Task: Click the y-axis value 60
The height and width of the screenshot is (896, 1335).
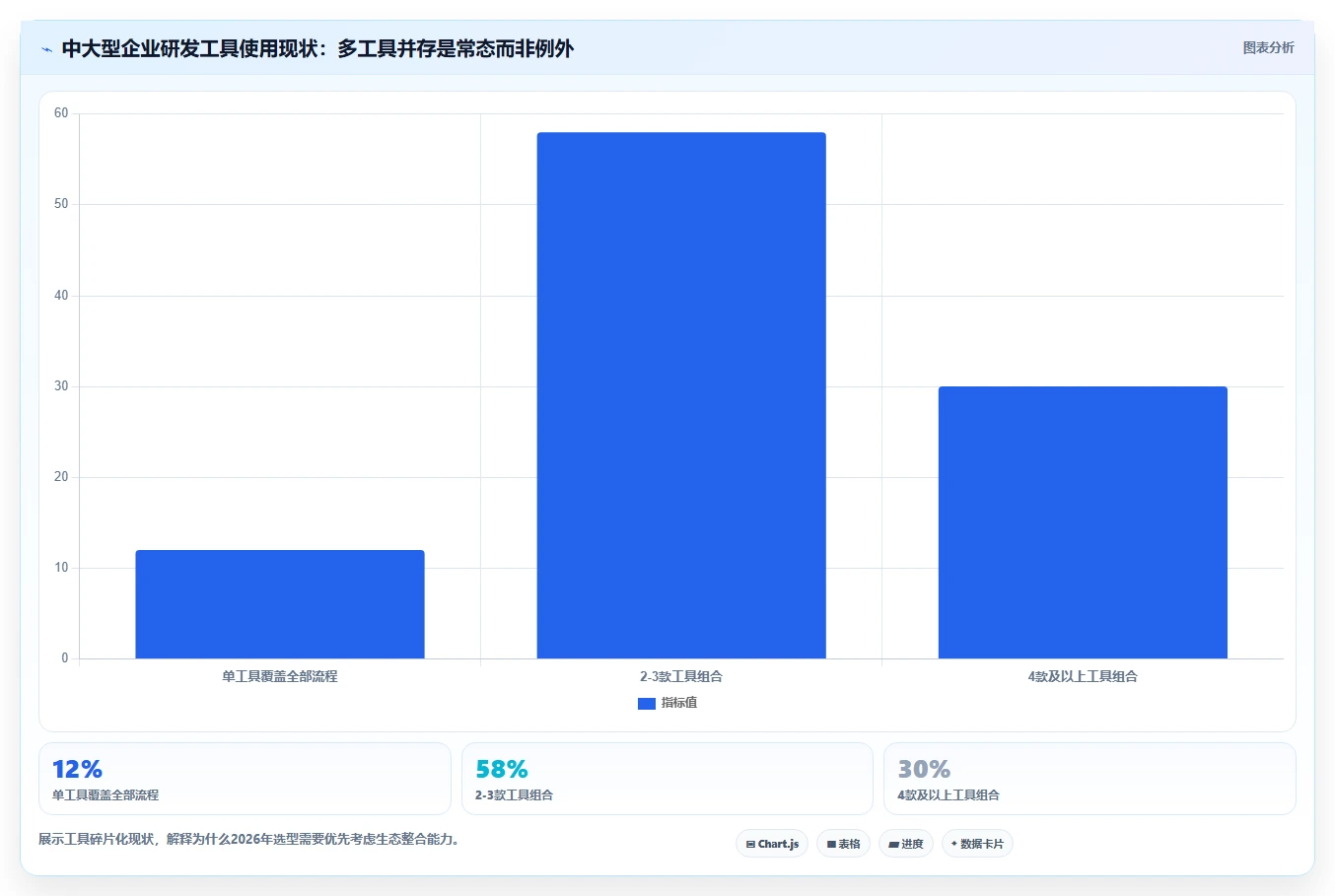Action: pos(61,113)
